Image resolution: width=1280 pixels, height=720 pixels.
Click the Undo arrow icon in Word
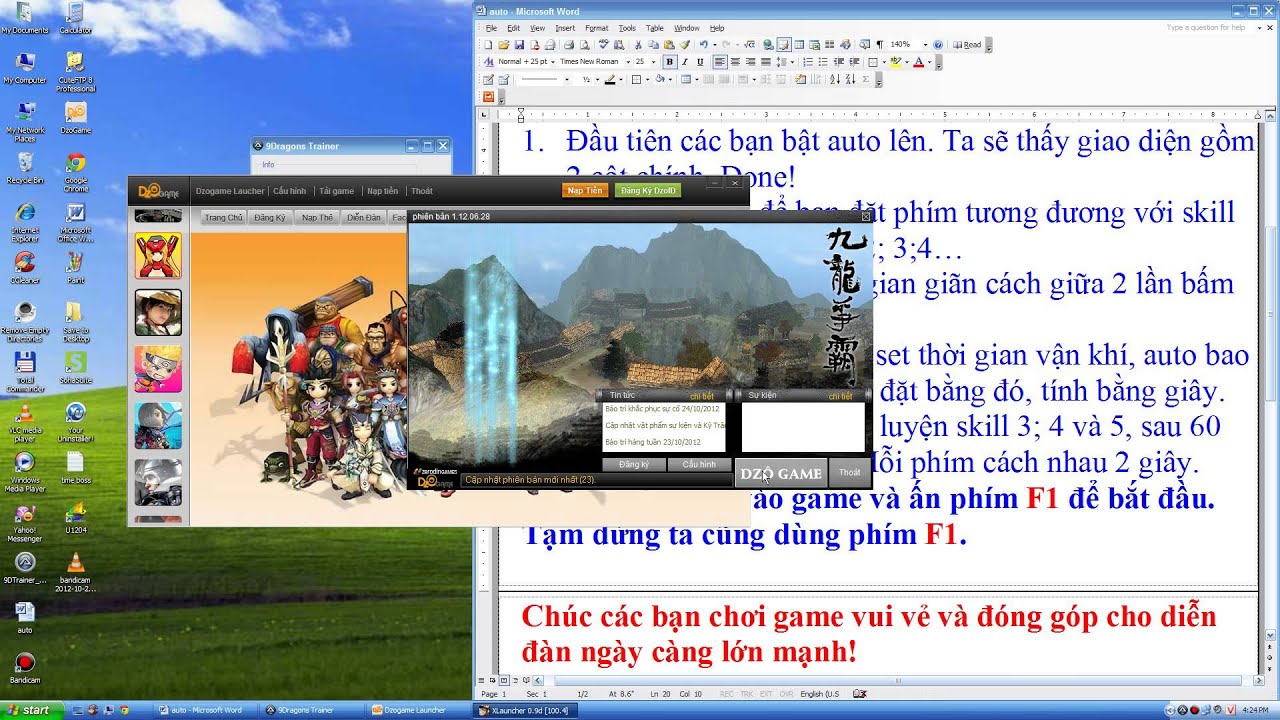tap(703, 45)
